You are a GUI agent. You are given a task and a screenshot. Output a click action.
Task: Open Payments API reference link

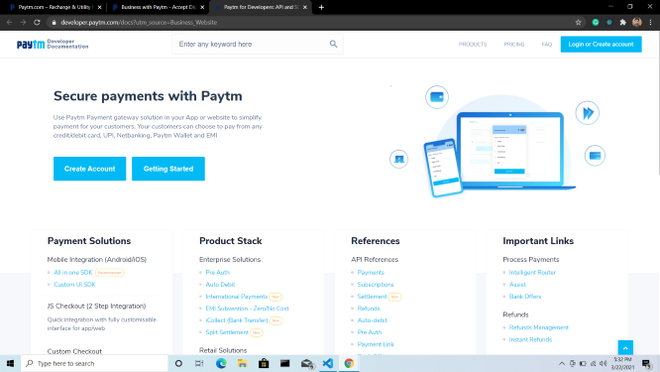[x=371, y=273]
